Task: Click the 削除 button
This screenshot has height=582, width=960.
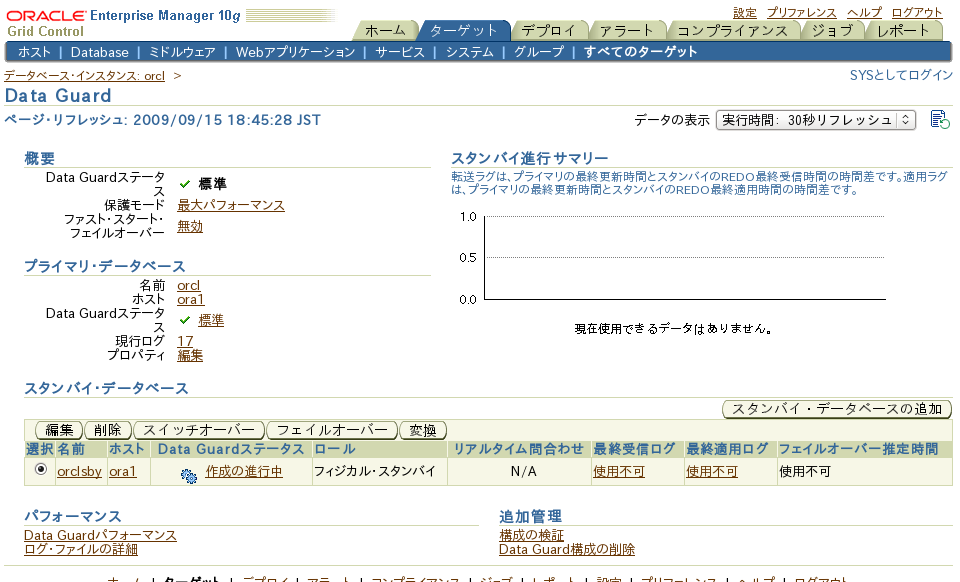Action: [x=108, y=430]
